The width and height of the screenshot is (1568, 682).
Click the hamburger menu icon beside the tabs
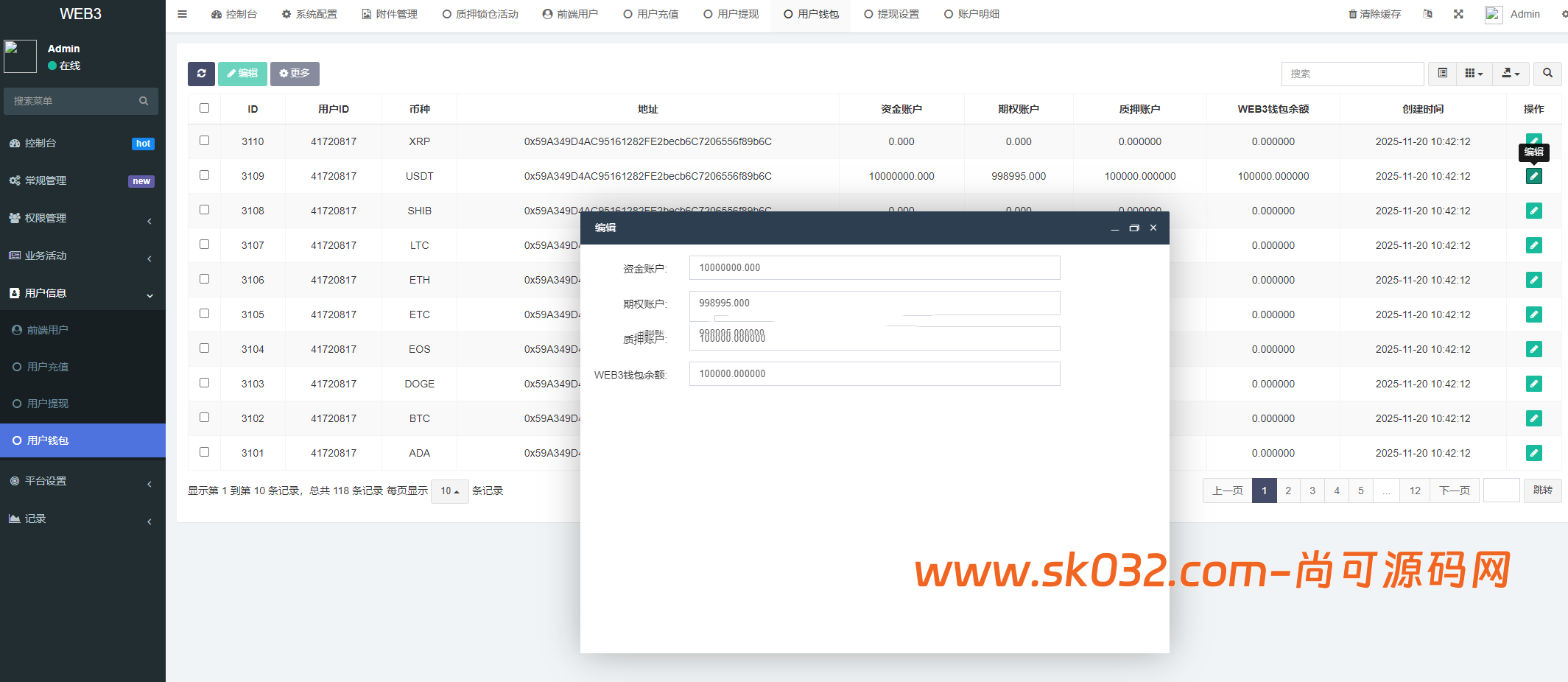(x=181, y=13)
